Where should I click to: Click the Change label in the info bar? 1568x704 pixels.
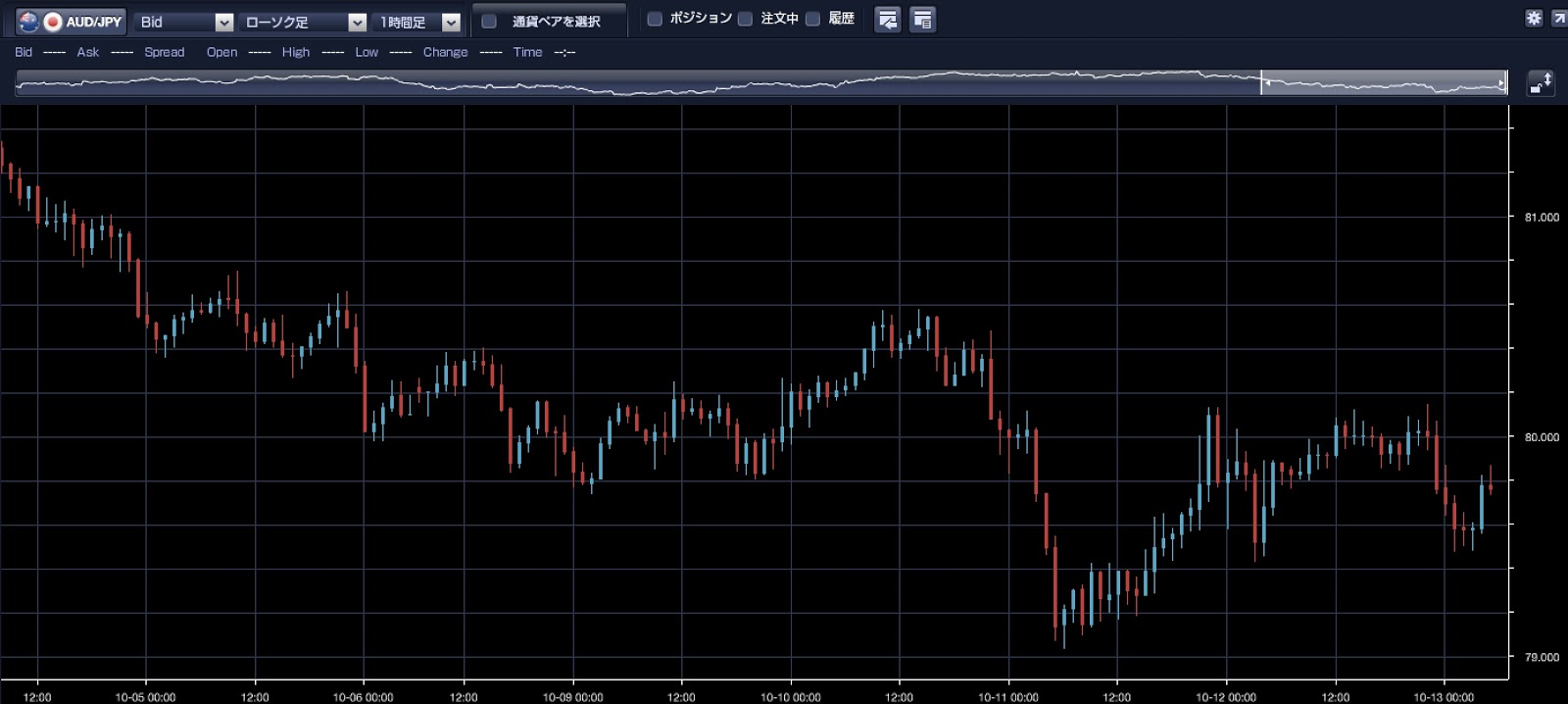445,52
